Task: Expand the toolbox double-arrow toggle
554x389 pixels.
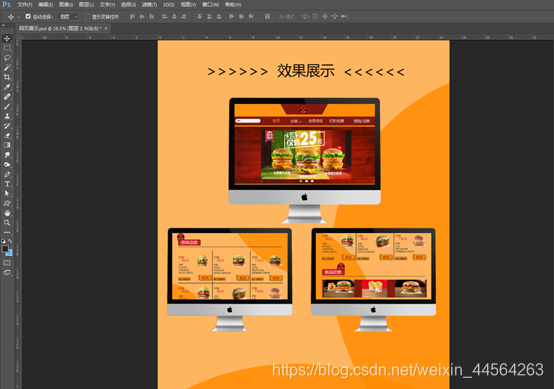Action: tap(3, 25)
